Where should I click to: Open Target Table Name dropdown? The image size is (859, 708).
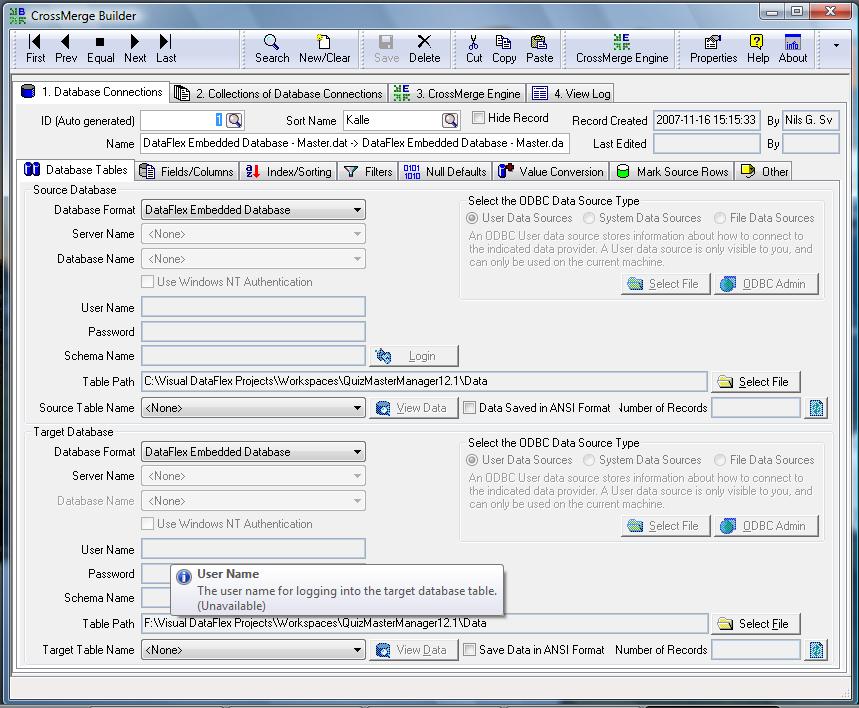coord(253,649)
